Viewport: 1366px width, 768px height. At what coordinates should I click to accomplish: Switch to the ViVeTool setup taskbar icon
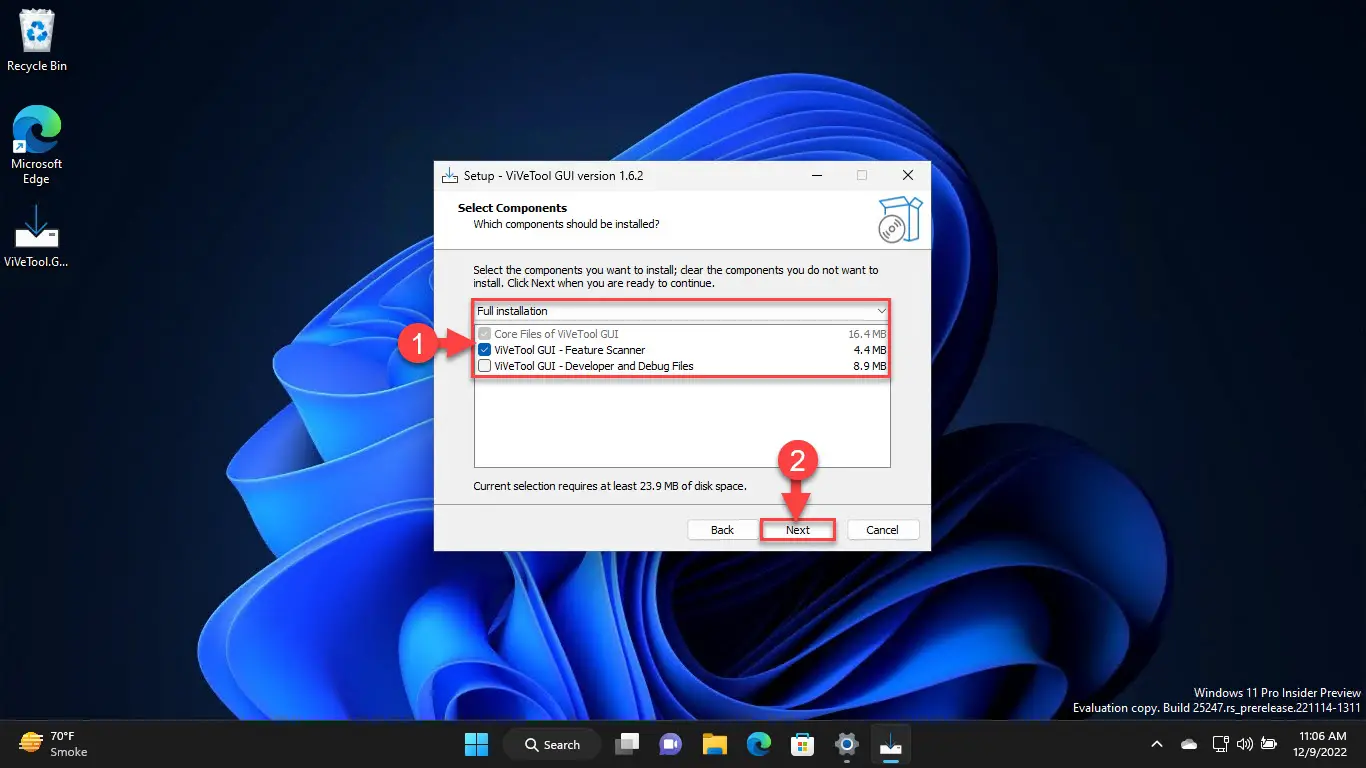click(889, 744)
